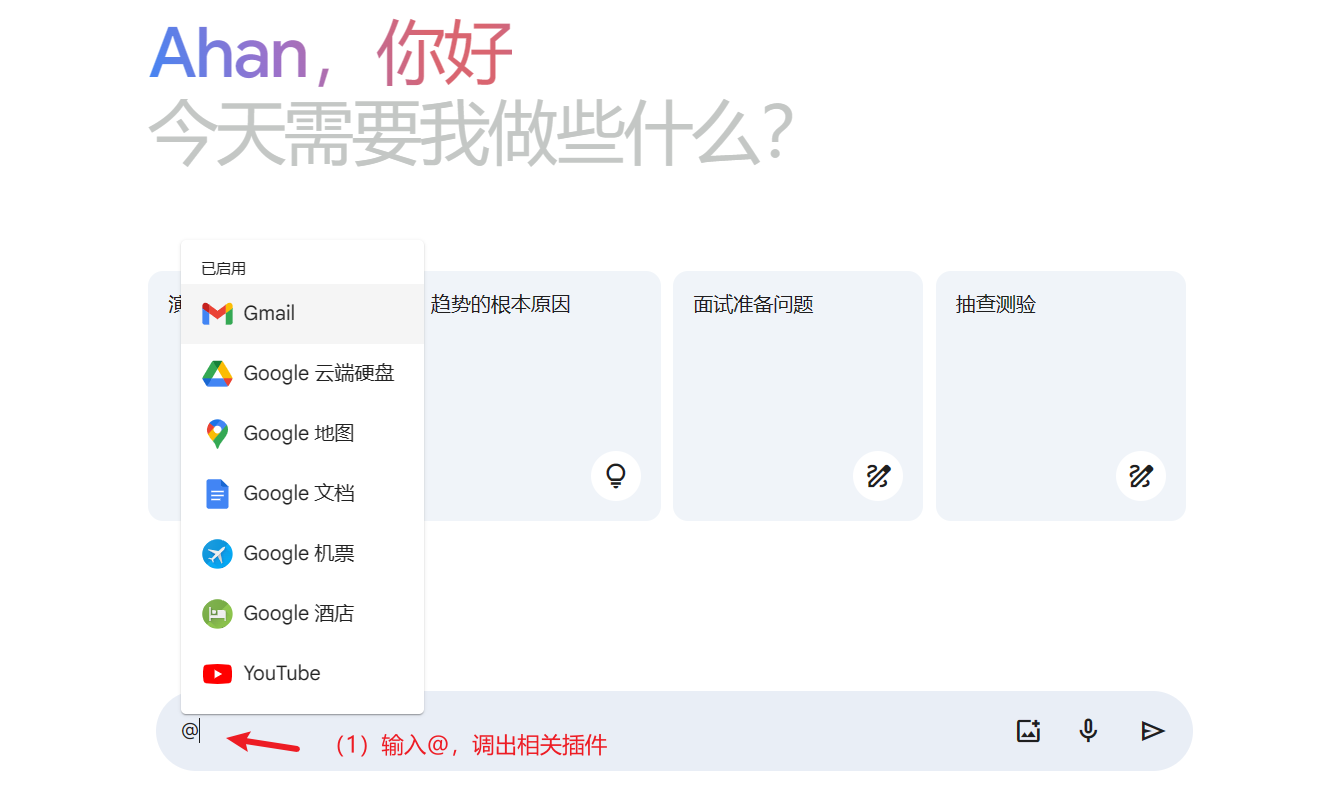Pick Google 地图 from the popup
This screenshot has height=785, width=1338.
tap(302, 433)
